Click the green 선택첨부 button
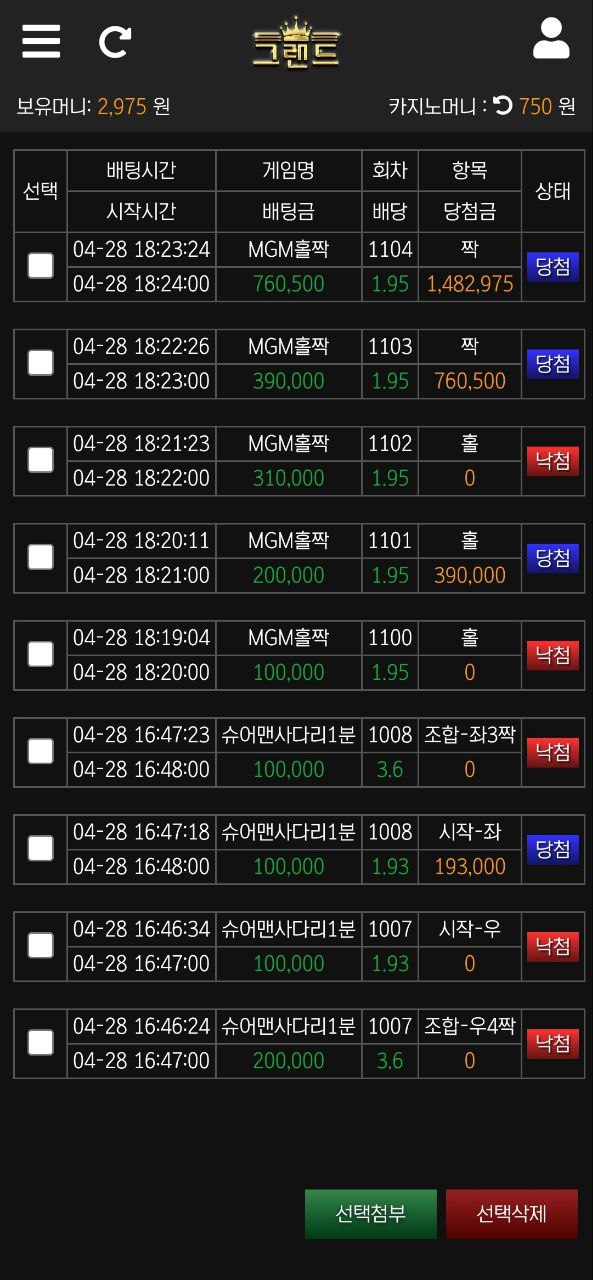This screenshot has width=593, height=1280. (x=371, y=1214)
